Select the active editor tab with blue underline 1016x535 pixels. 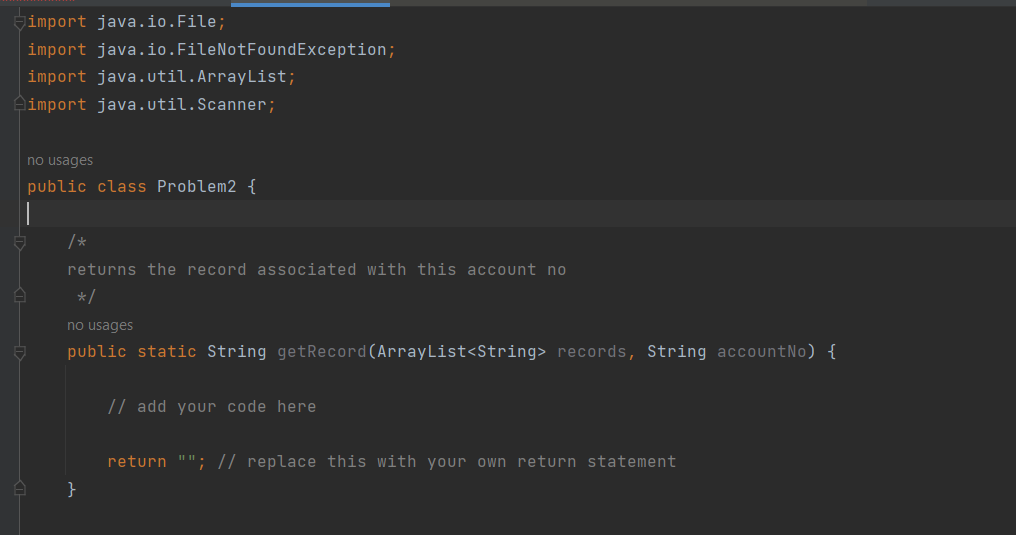point(310,4)
